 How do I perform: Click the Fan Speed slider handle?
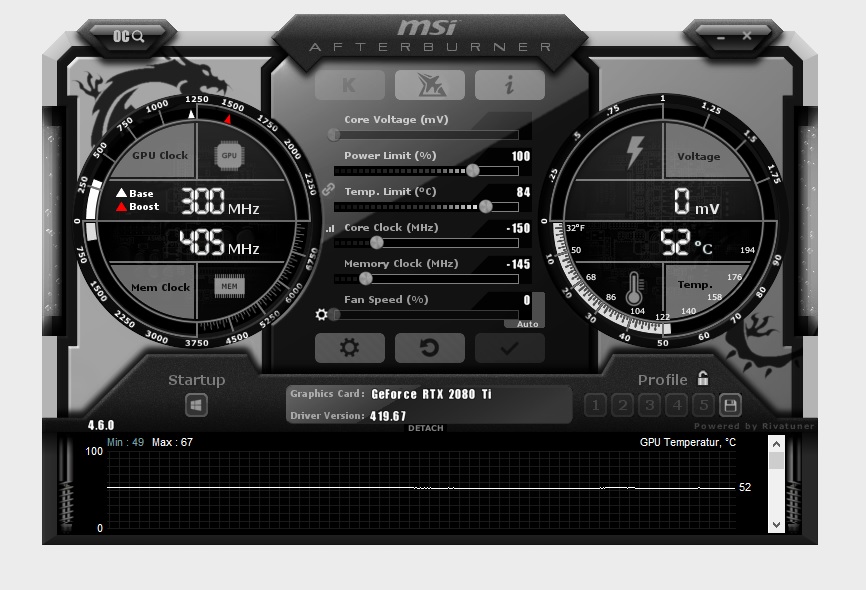tap(335, 315)
